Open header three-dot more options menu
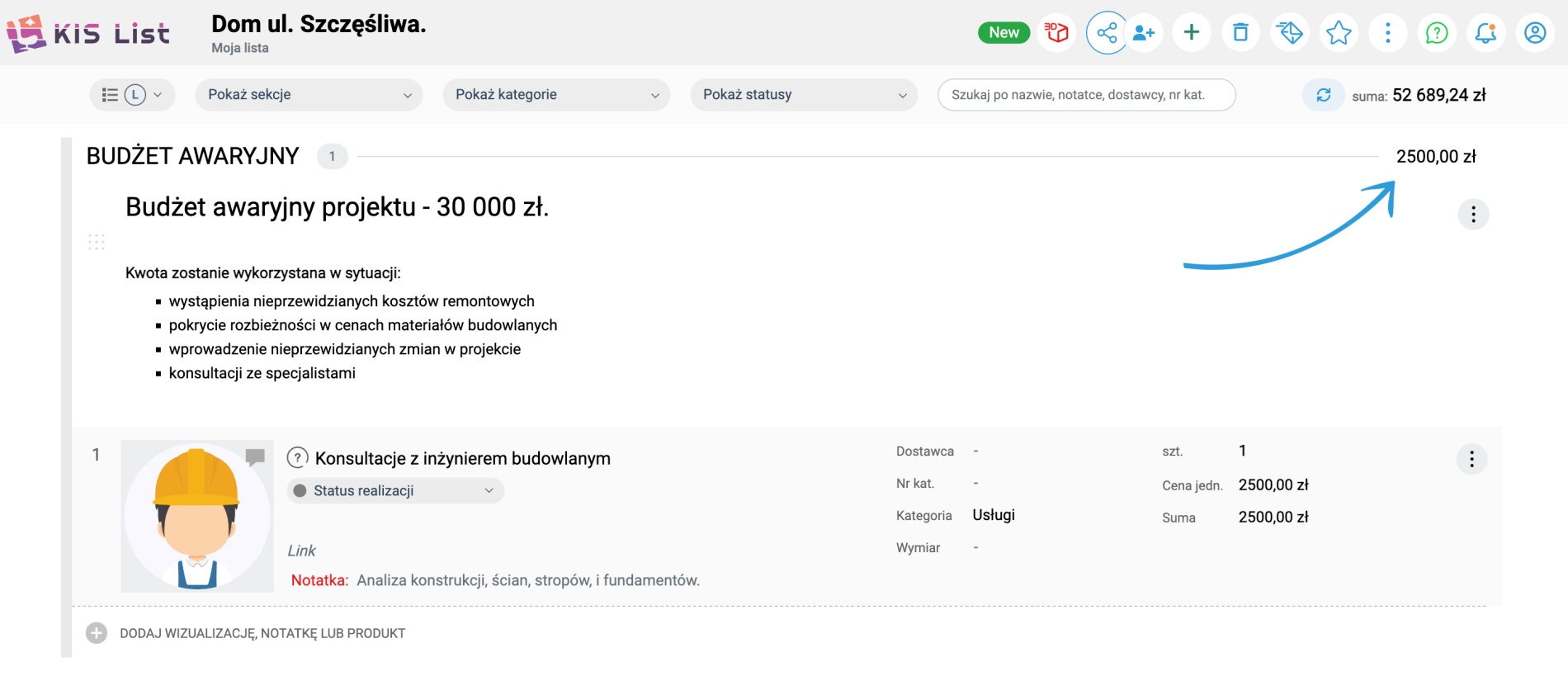This screenshot has width=1568, height=676. pos(1388,33)
